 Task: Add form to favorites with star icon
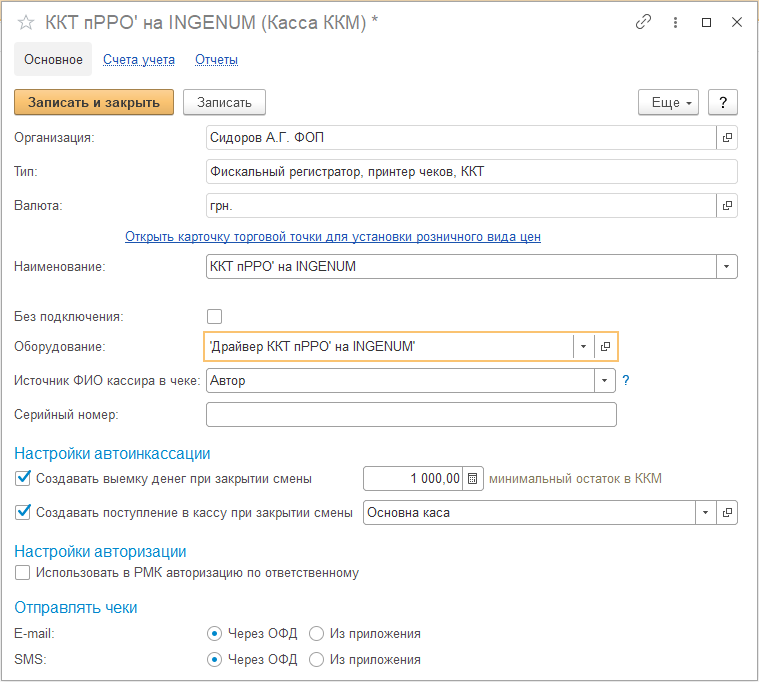(x=27, y=22)
